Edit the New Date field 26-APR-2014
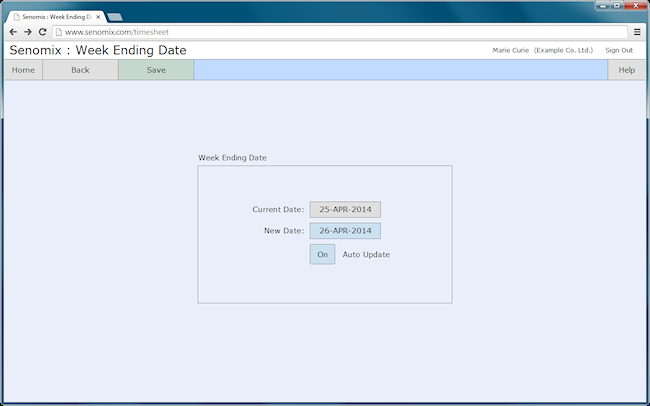 click(x=345, y=231)
